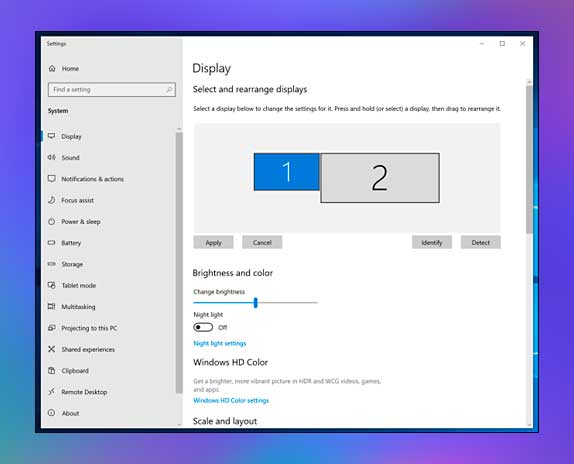Click the Identify button
Viewport: 574px width, 464px height.
(432, 242)
